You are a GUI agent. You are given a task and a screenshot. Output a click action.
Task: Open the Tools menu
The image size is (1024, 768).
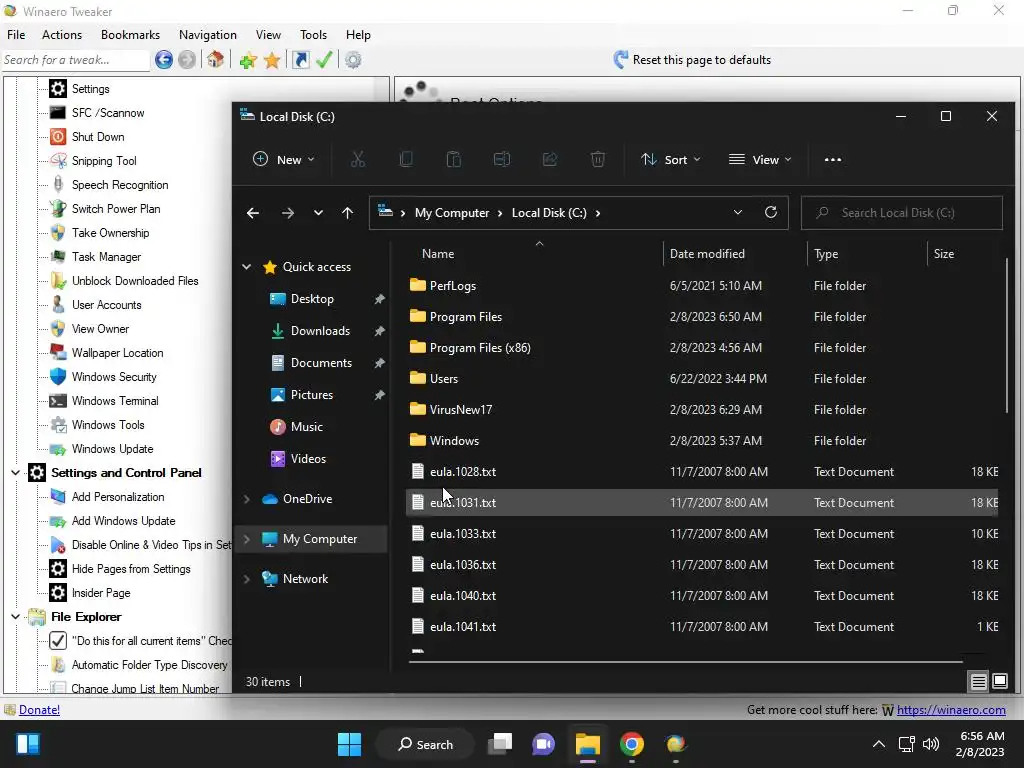[x=313, y=35]
